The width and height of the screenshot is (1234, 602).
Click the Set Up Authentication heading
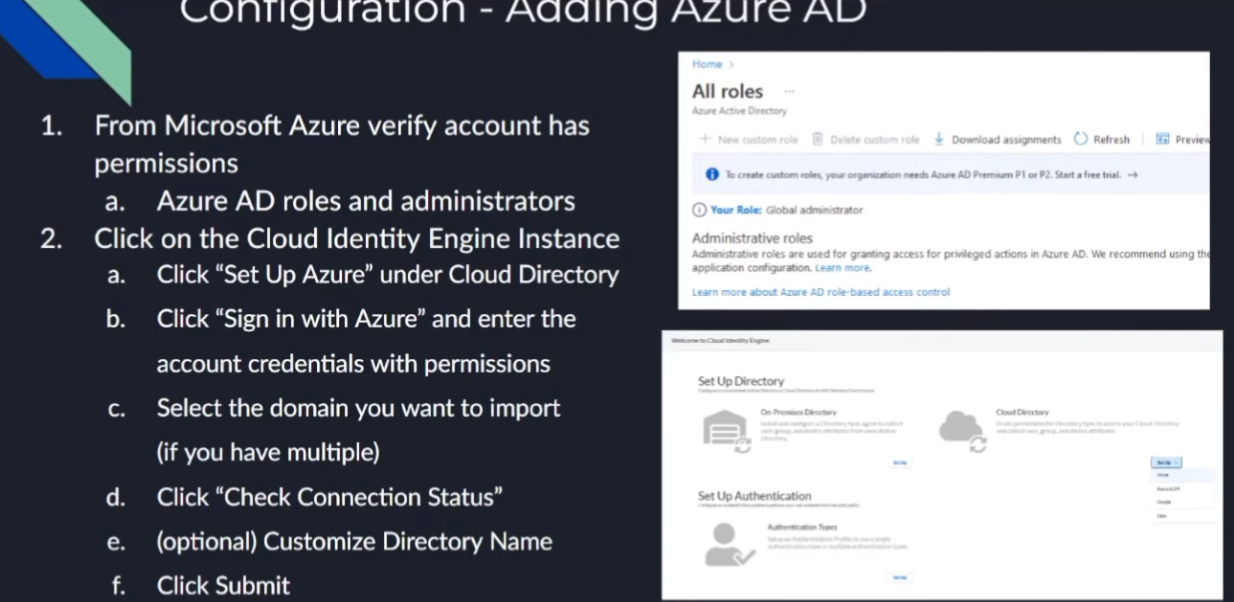click(755, 496)
